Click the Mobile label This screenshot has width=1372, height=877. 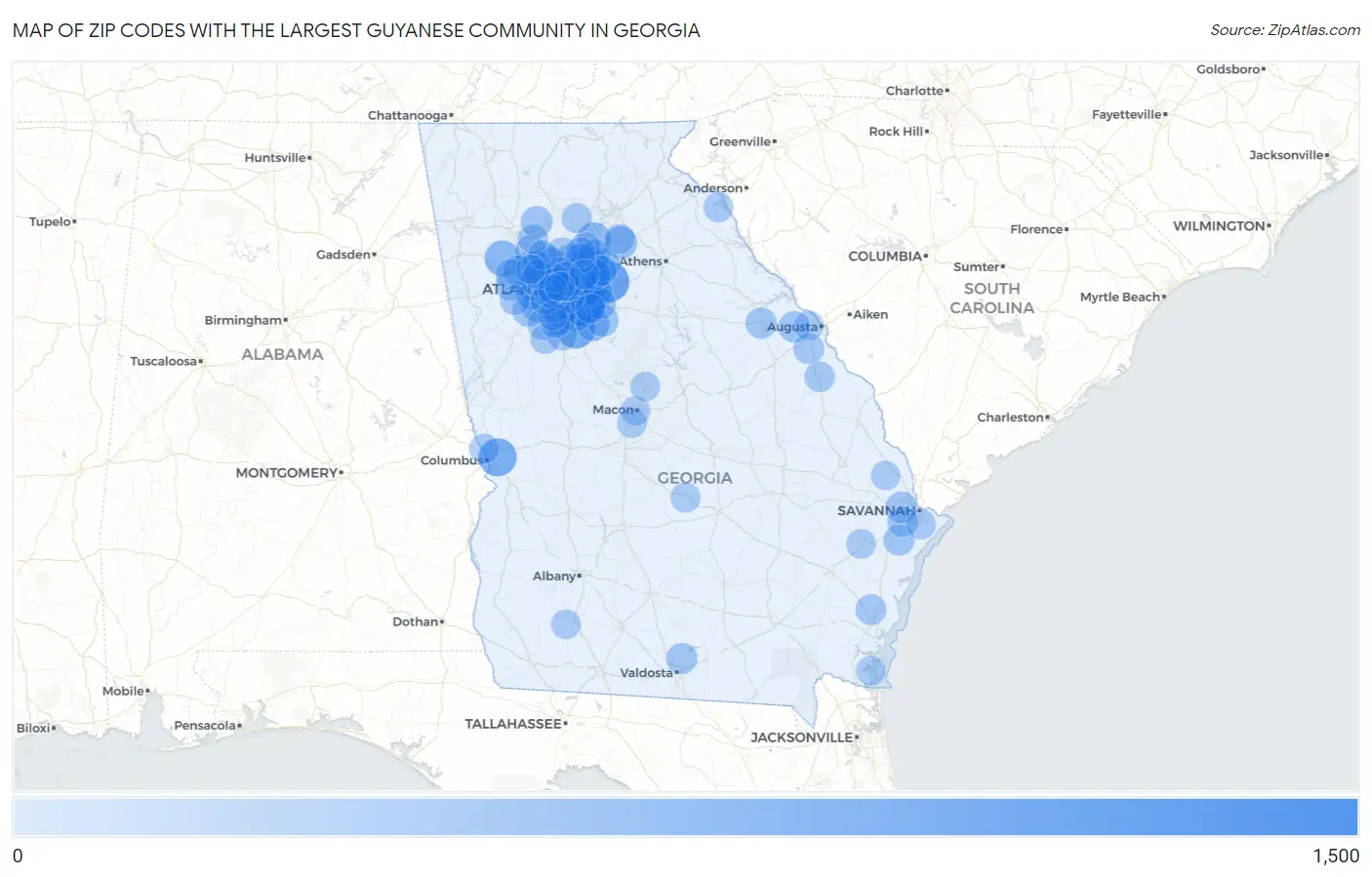[x=125, y=691]
